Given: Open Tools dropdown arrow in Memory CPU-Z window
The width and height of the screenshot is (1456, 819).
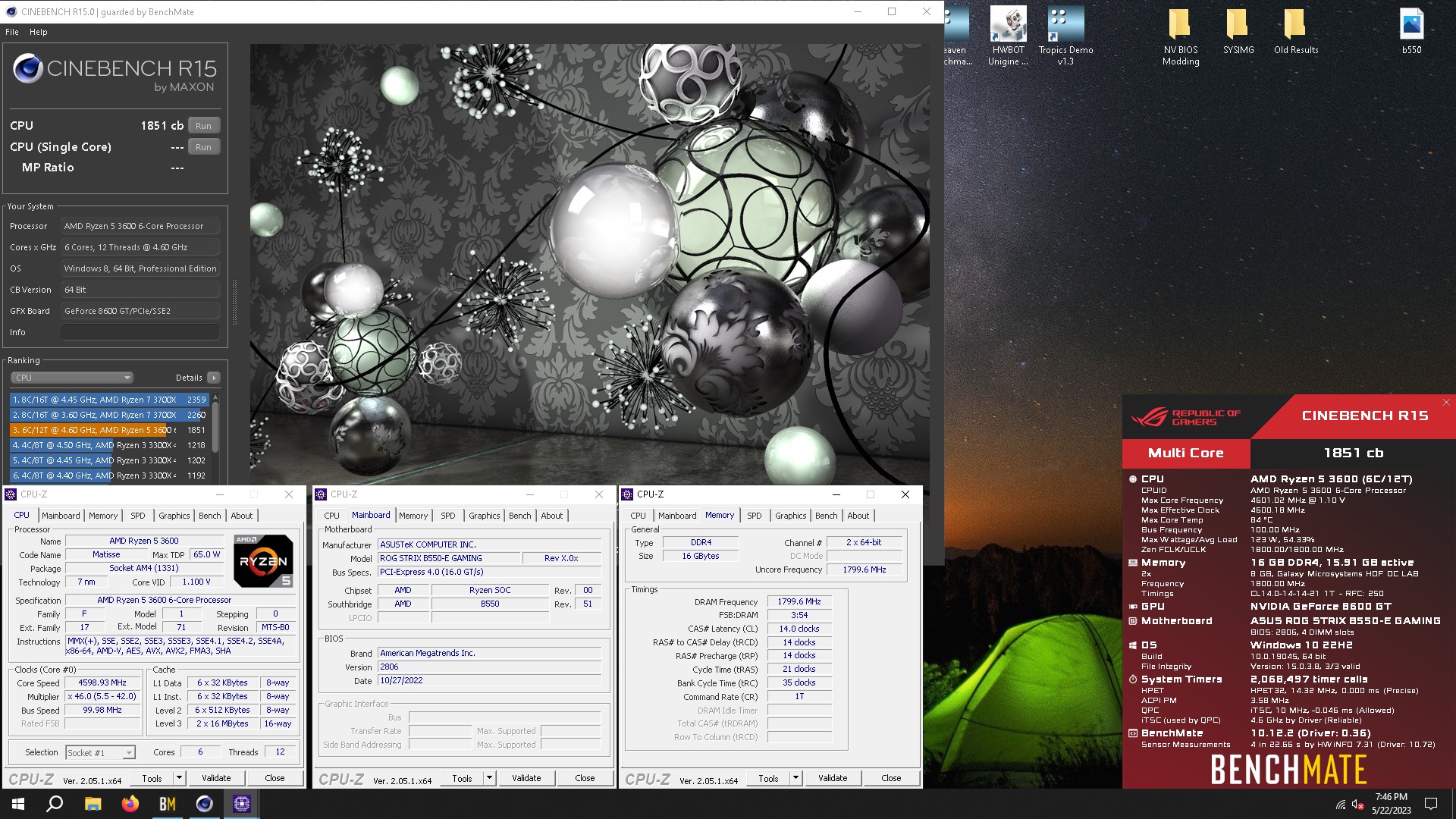Looking at the screenshot, I should (795, 778).
